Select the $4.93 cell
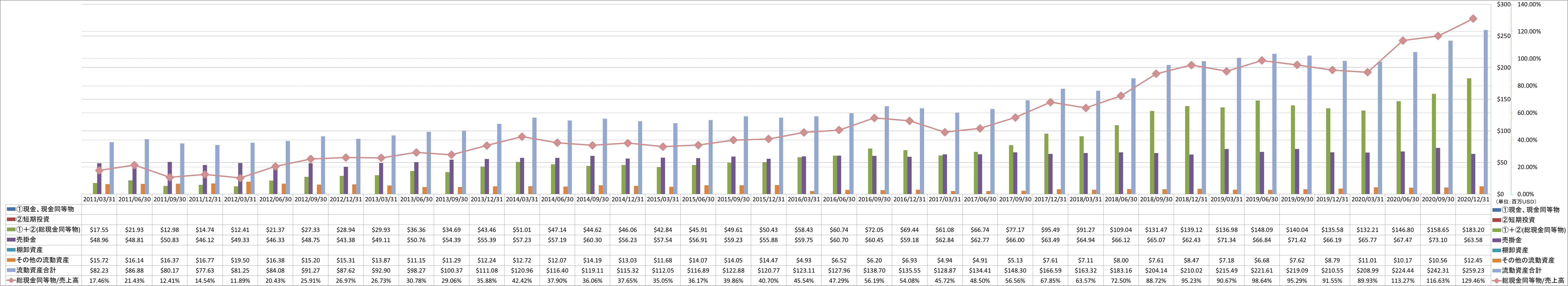The width and height of the screenshot is (1568, 286). click(804, 260)
